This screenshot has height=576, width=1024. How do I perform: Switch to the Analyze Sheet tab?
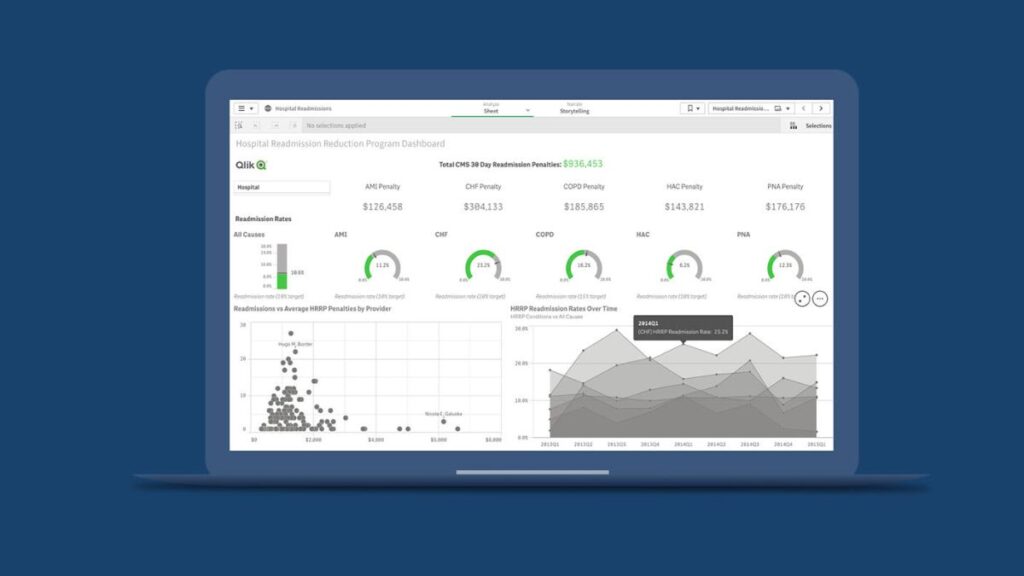coord(491,108)
